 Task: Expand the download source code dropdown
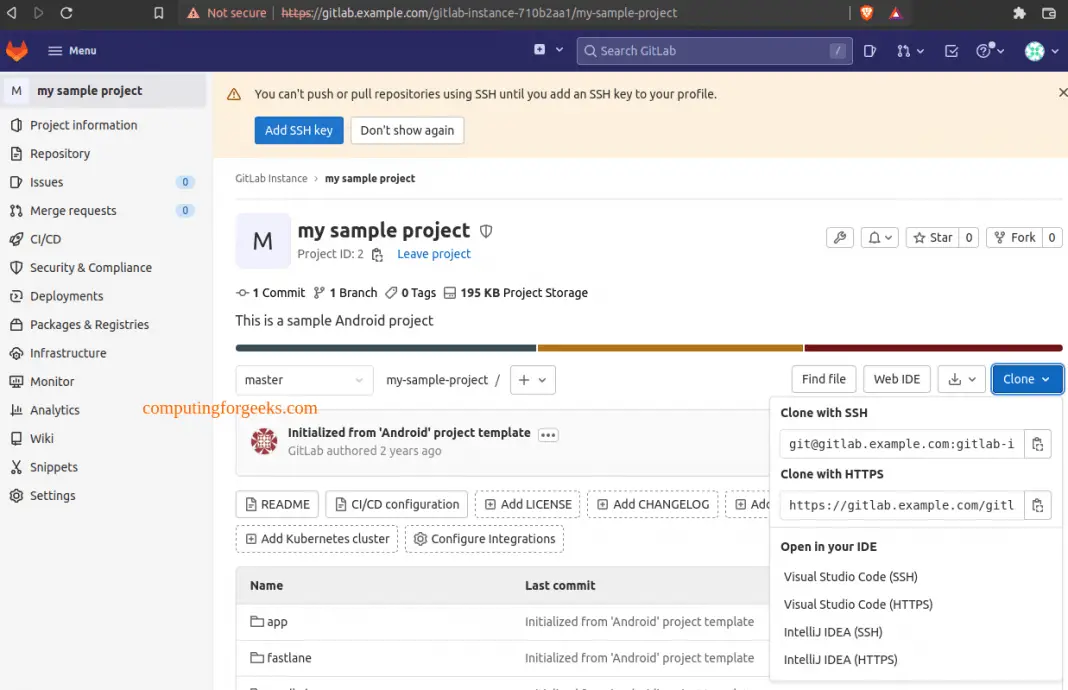pos(961,380)
